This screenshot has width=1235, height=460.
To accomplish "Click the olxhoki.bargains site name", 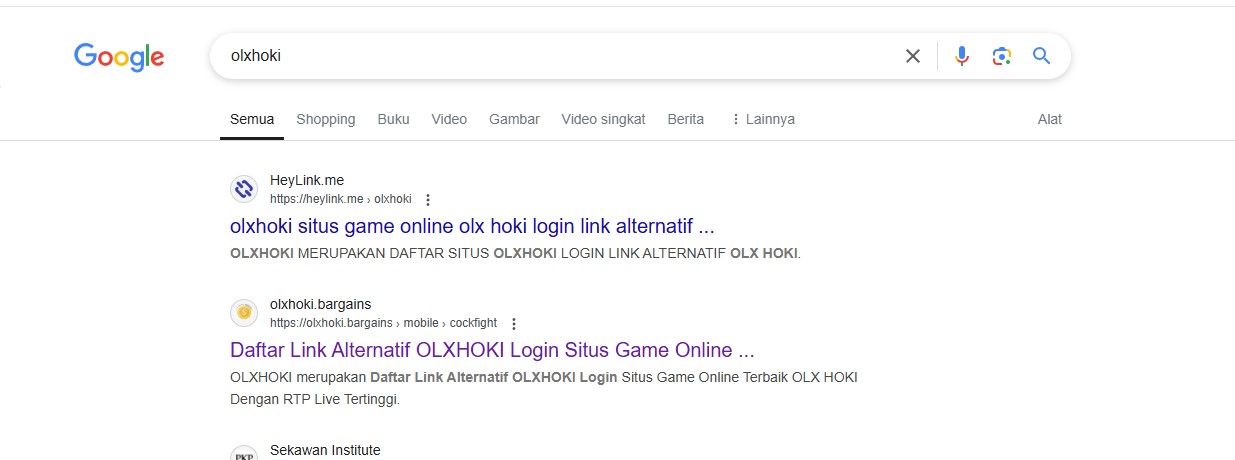I will pos(320,305).
